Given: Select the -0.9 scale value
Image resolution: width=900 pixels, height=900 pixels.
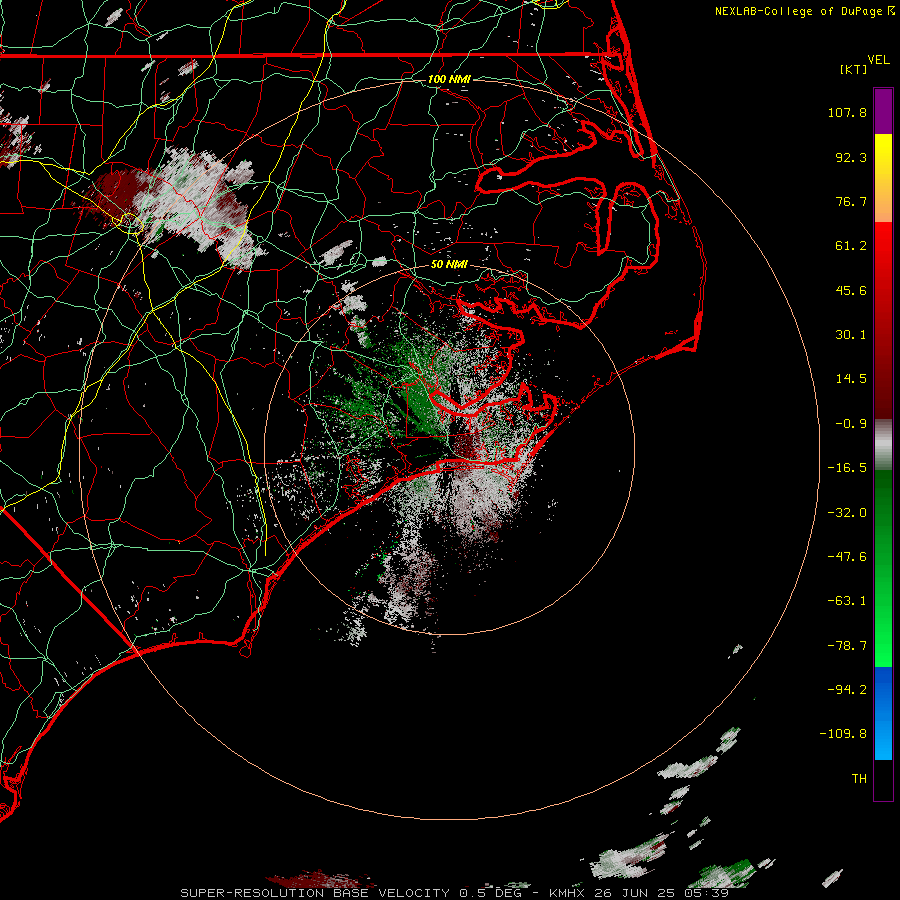Looking at the screenshot, I should (851, 424).
